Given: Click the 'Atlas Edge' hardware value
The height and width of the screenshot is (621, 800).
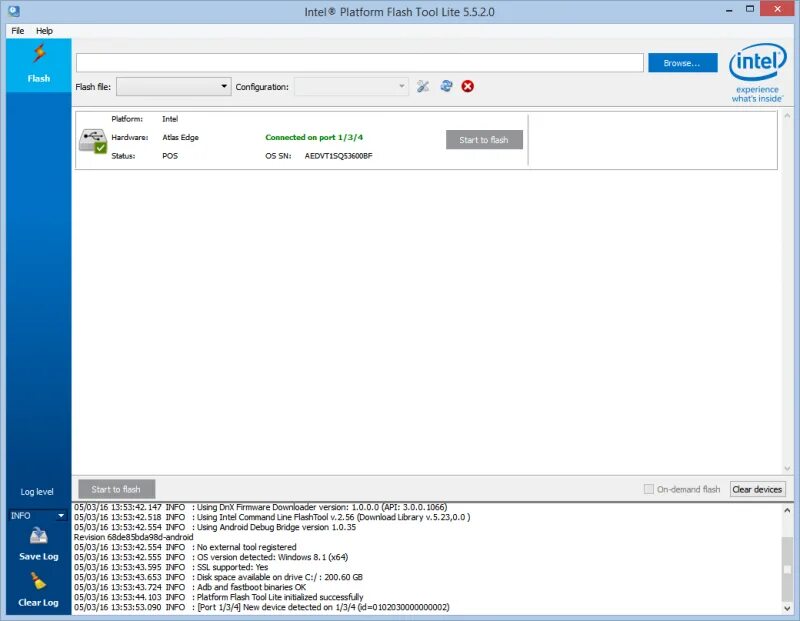Looking at the screenshot, I should click(x=180, y=137).
